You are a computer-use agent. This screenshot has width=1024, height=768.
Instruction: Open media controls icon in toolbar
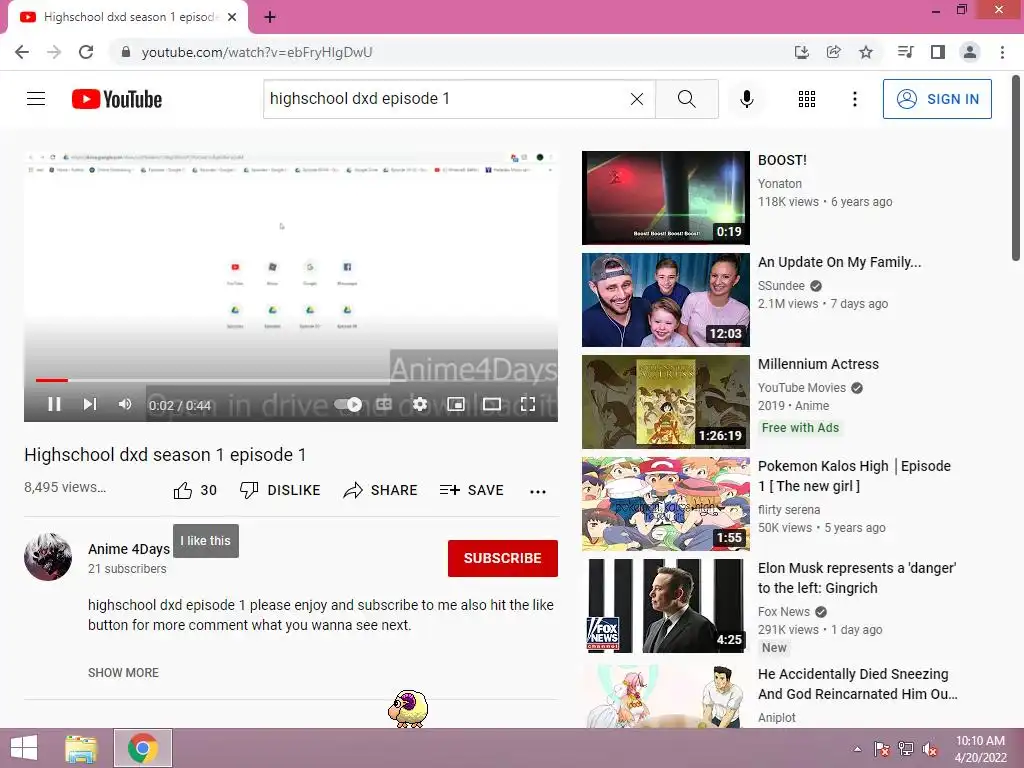tap(905, 52)
